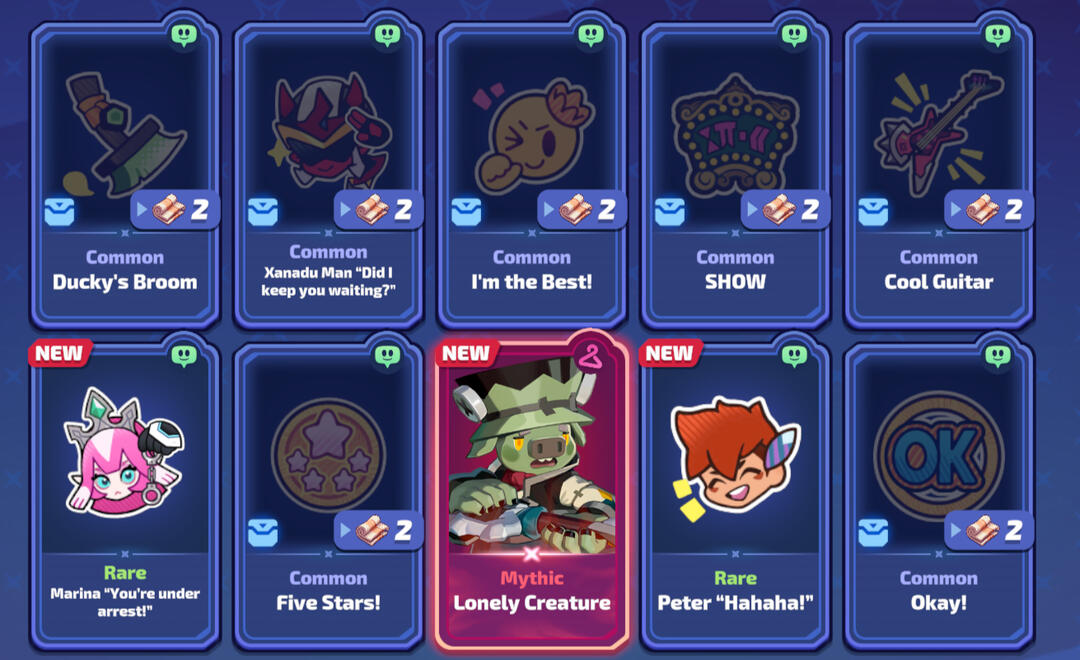
Task: Click the arrow beside cloth reward on Five Stars! card
Action: pyautogui.click(x=345, y=530)
